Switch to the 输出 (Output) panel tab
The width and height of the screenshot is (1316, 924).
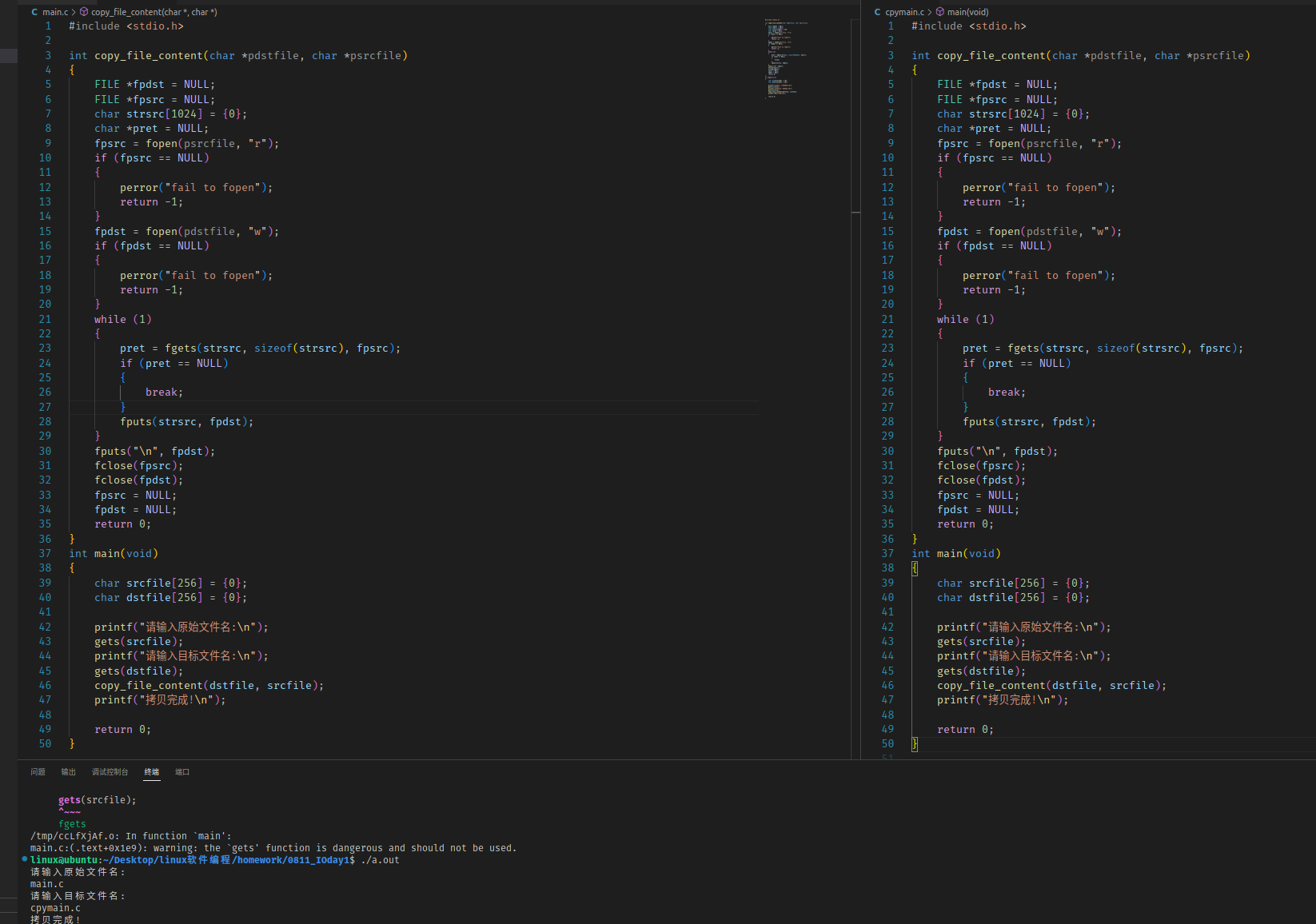point(68,772)
